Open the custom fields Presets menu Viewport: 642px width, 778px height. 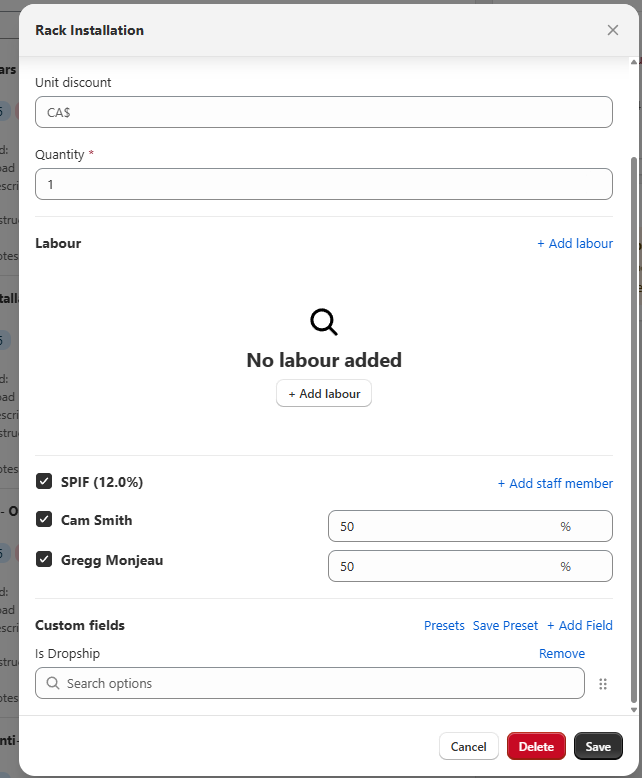444,626
